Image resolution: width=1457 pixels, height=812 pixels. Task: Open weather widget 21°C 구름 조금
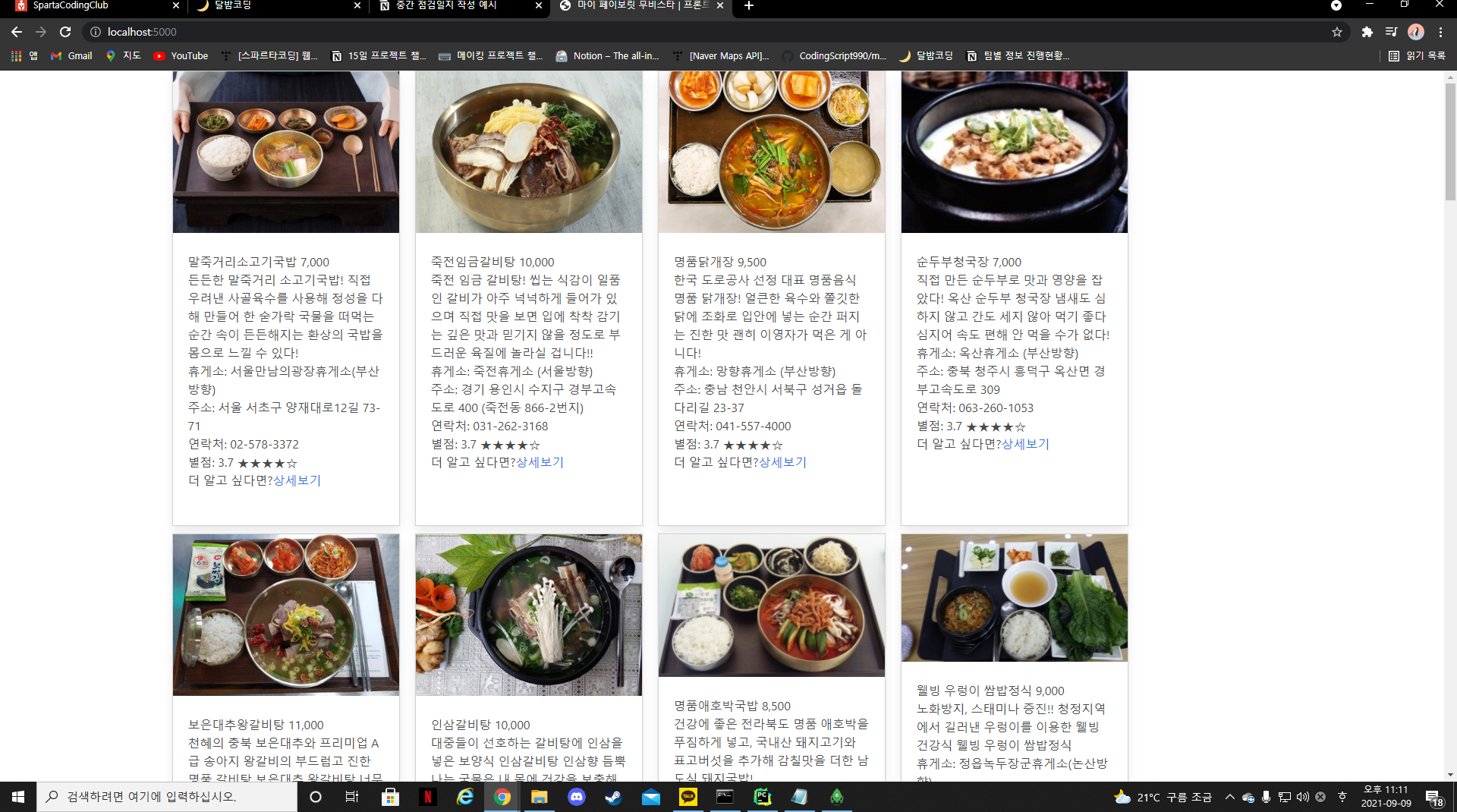[1163, 797]
